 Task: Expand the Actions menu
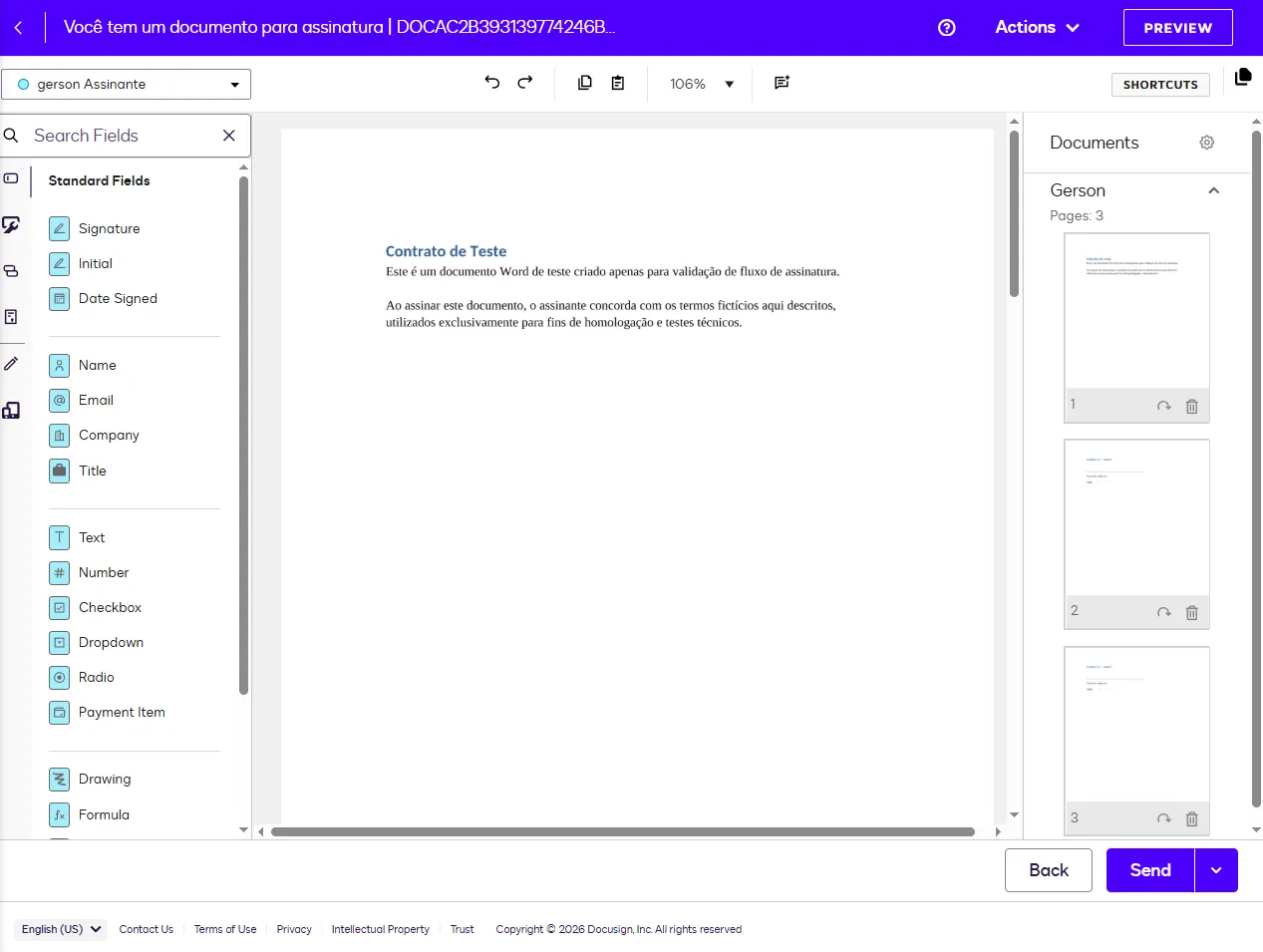click(1037, 27)
